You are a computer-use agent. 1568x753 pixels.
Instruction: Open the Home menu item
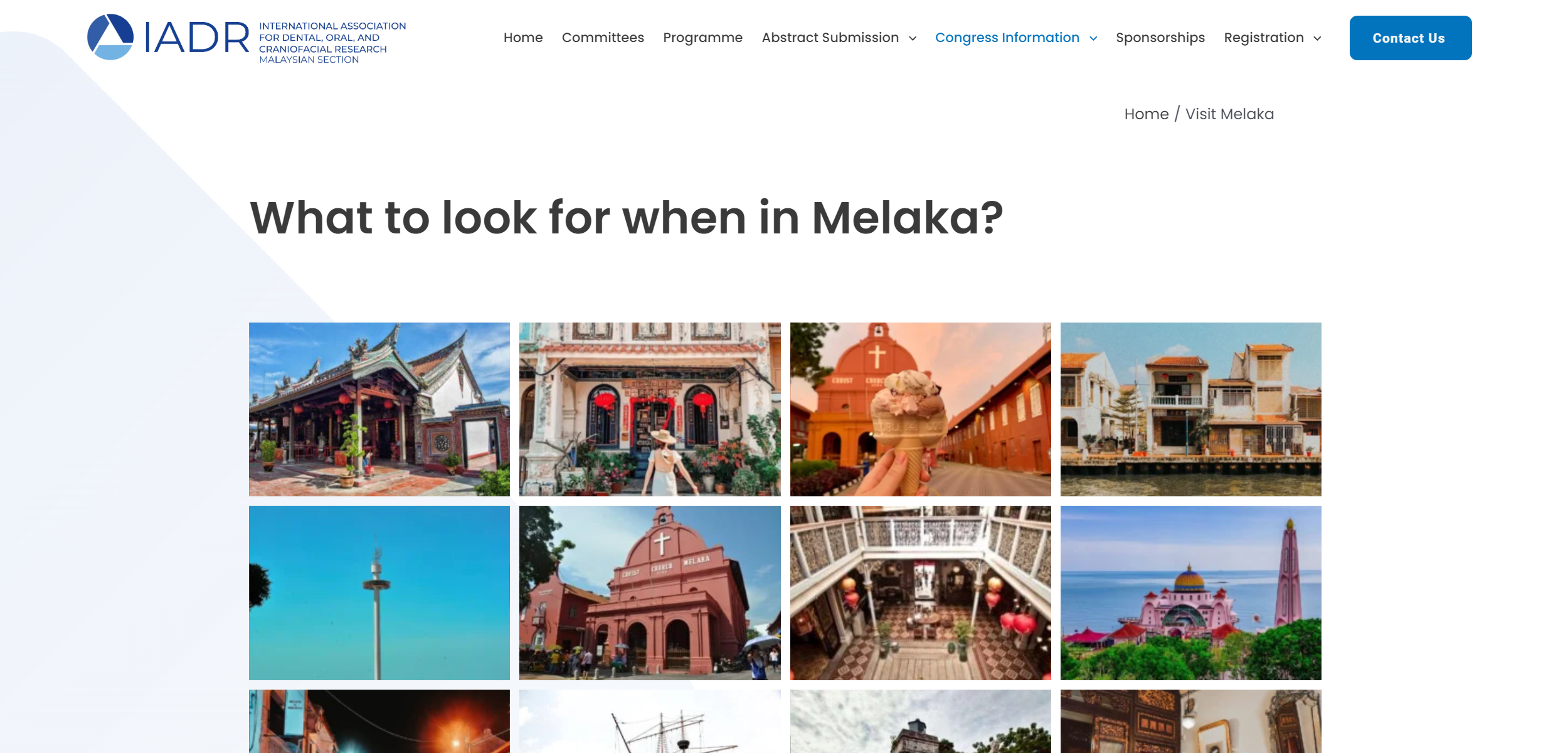click(523, 38)
